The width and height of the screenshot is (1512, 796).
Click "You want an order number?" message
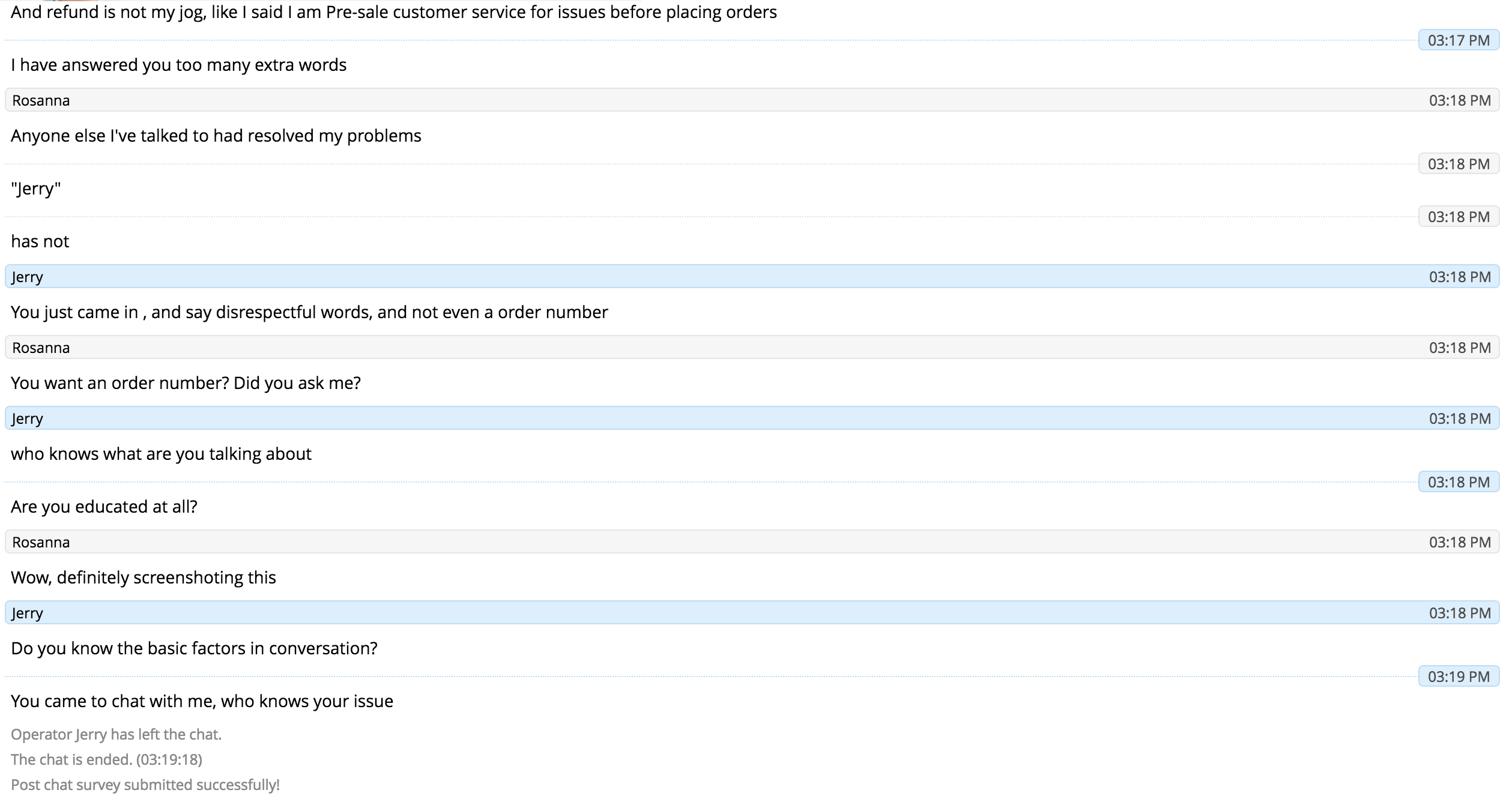186,383
